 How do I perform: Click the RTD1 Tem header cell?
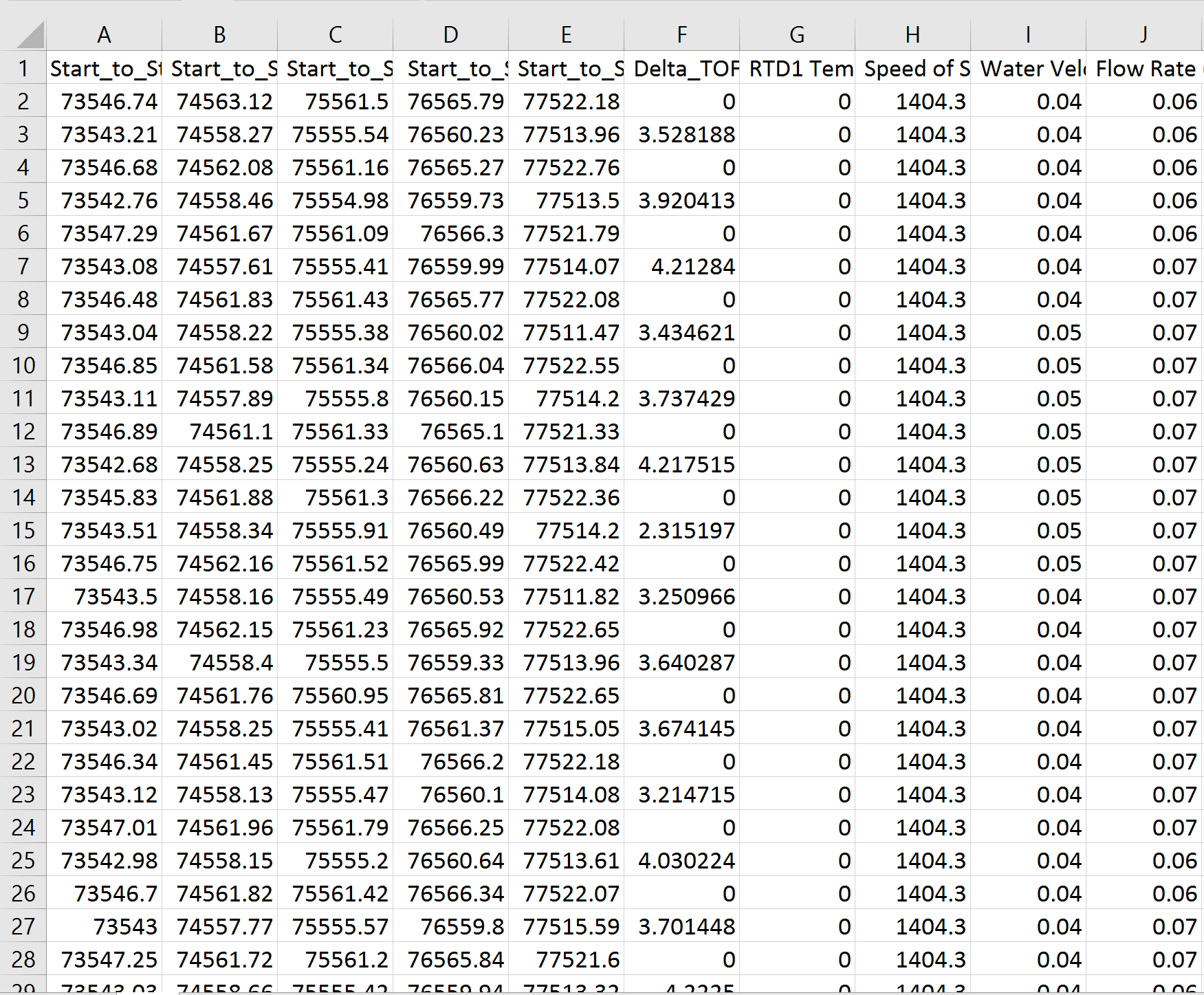(x=797, y=68)
